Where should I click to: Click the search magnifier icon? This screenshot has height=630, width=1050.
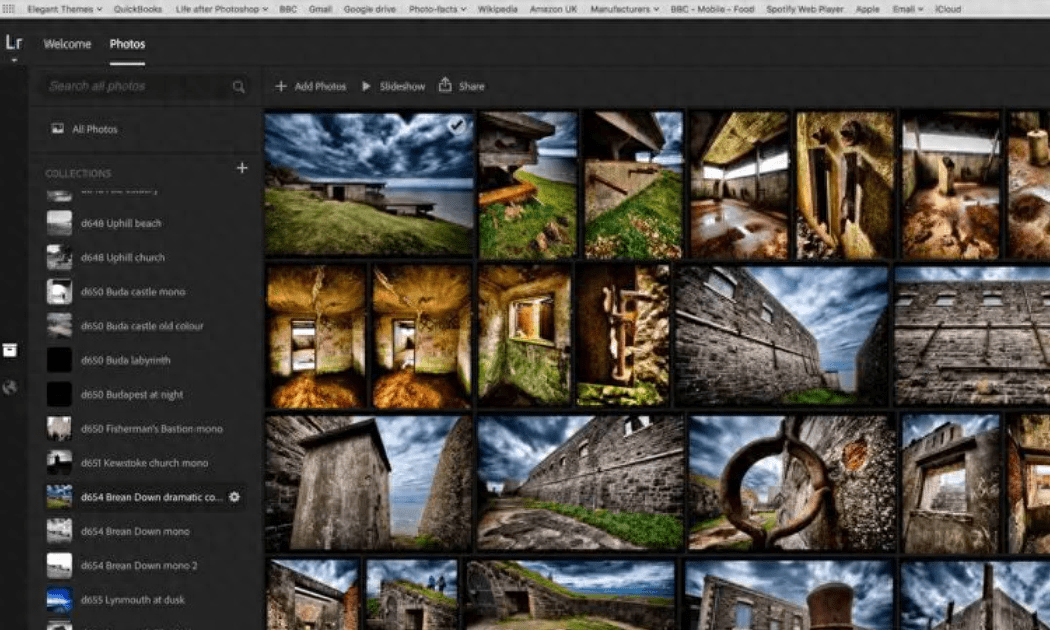(239, 87)
